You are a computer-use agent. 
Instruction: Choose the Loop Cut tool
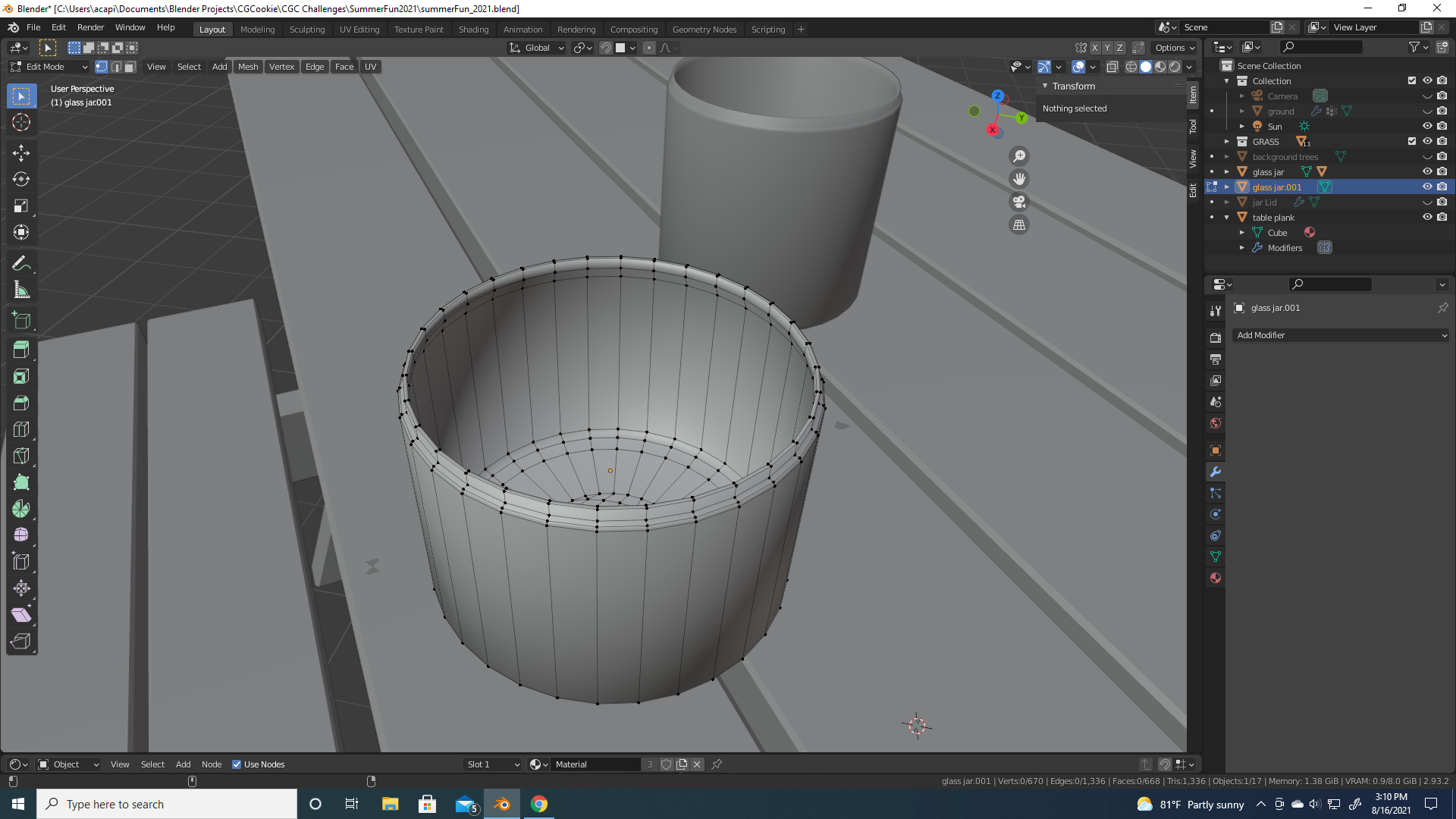pos(21,429)
